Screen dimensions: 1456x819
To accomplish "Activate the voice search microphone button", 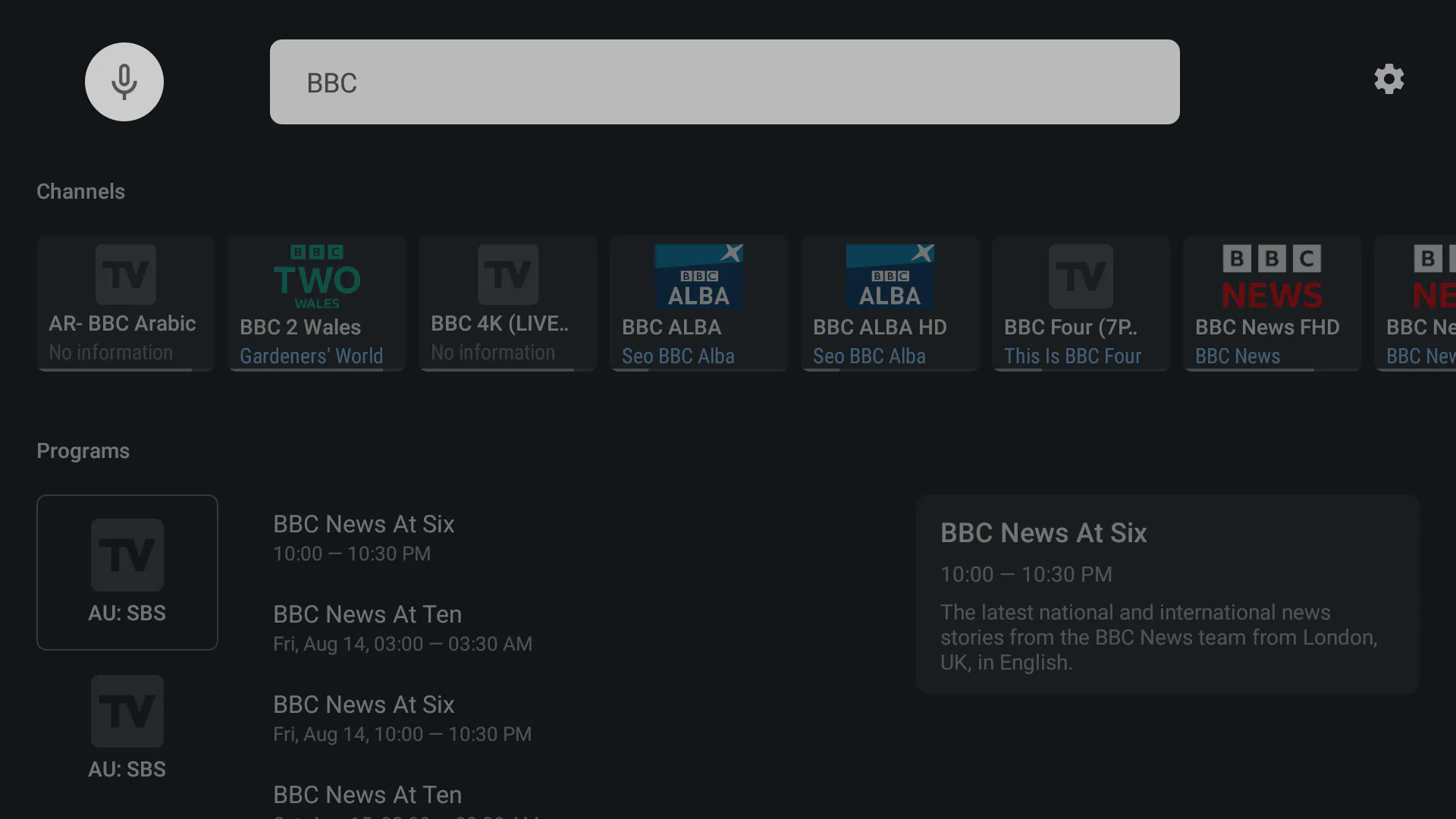I will tap(124, 82).
